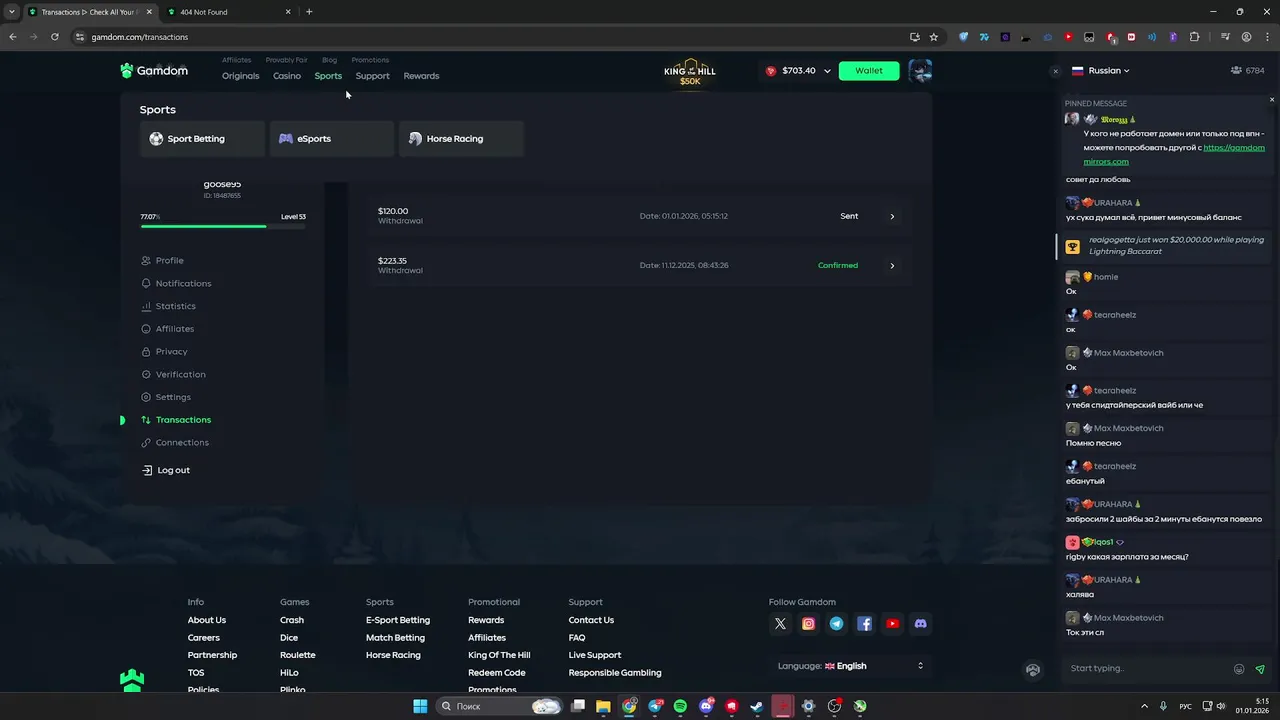Open Responsible Gambling footer link
Viewport: 1280px width, 720px height.
pos(615,673)
